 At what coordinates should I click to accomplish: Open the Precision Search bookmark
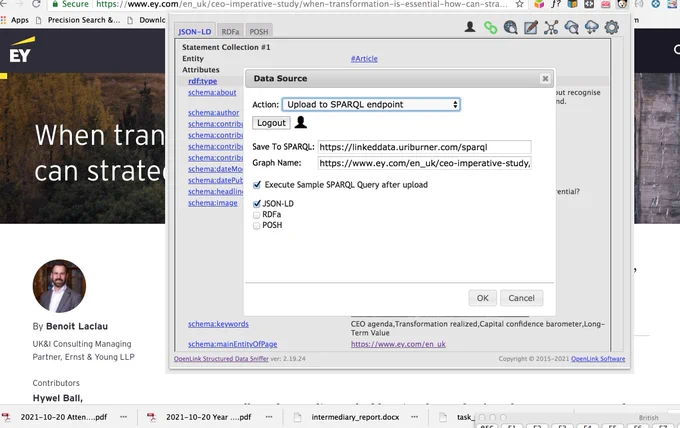[x=78, y=20]
